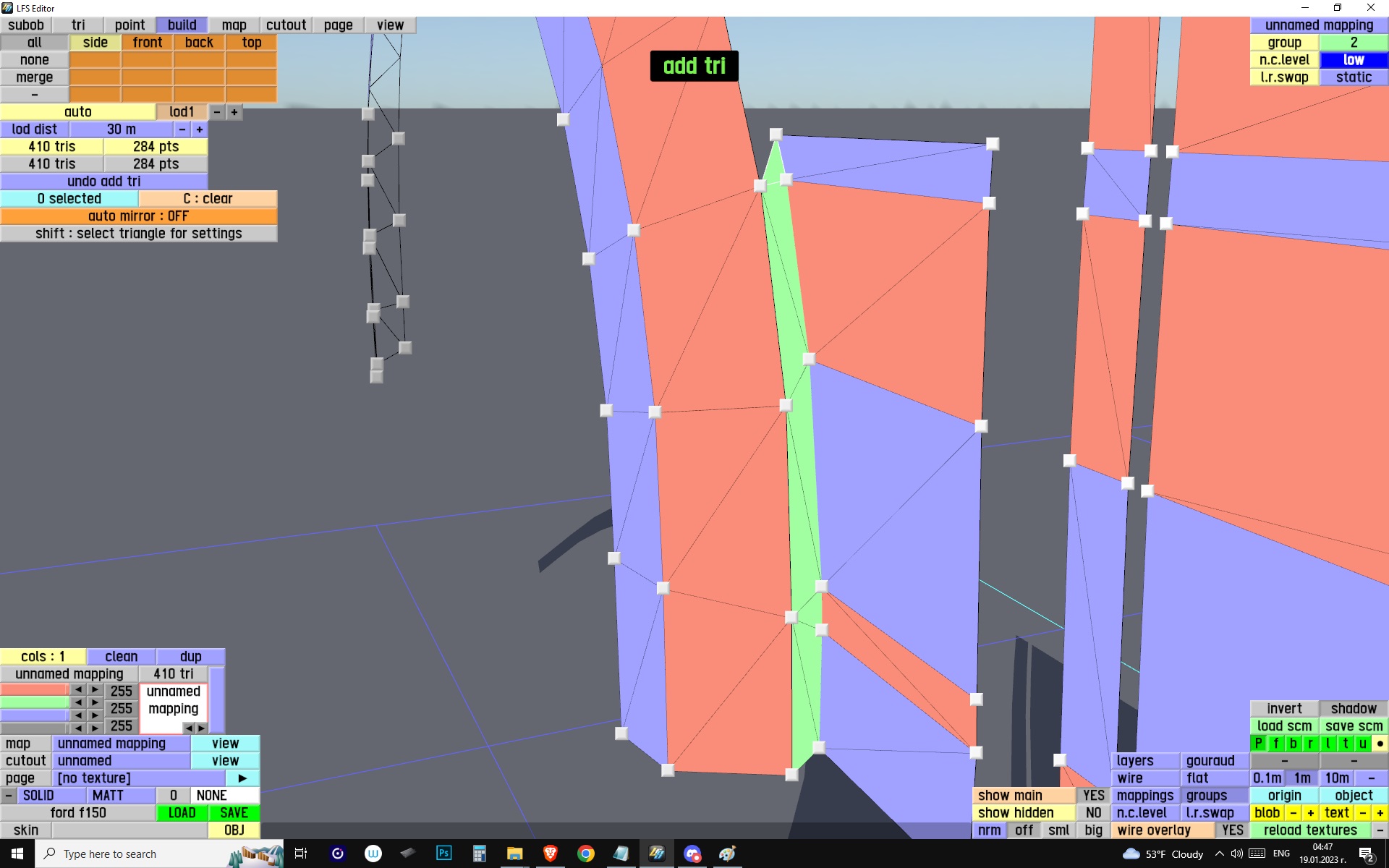Click undo add tri button
Viewport: 1389px width, 868px height.
coord(103,182)
